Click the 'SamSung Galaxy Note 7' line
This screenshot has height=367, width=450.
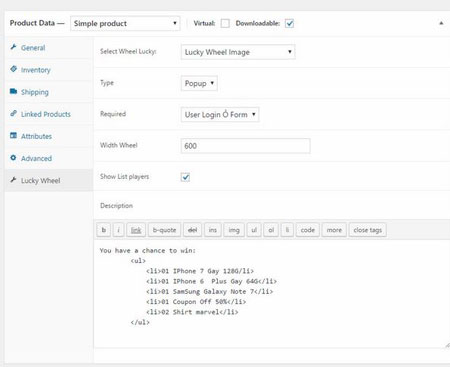pos(209,292)
